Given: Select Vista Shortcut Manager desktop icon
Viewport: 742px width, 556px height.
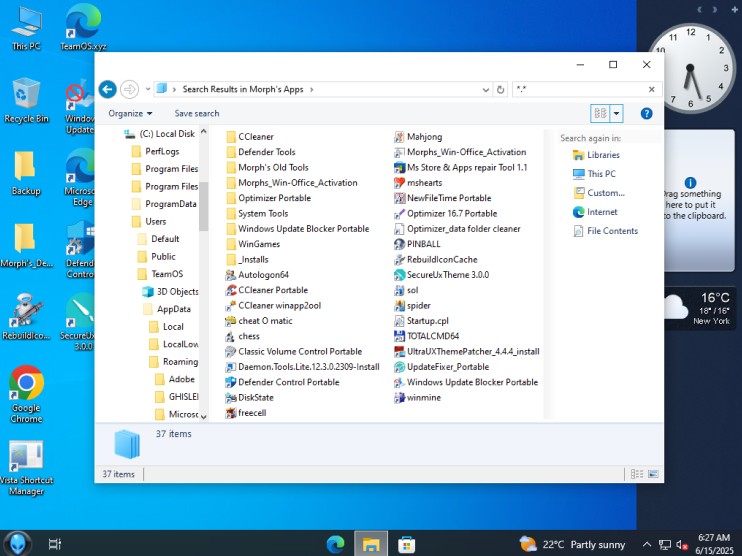Looking at the screenshot, I should click(x=26, y=468).
